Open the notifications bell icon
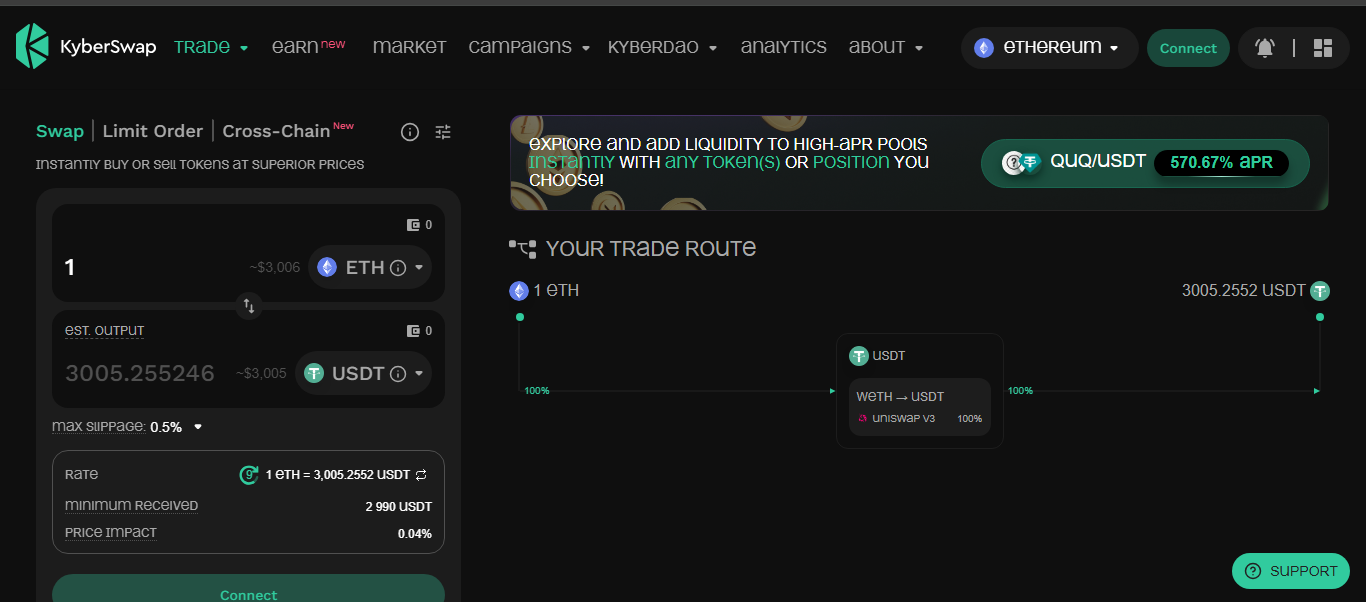The height and width of the screenshot is (602, 1366). (x=1265, y=48)
